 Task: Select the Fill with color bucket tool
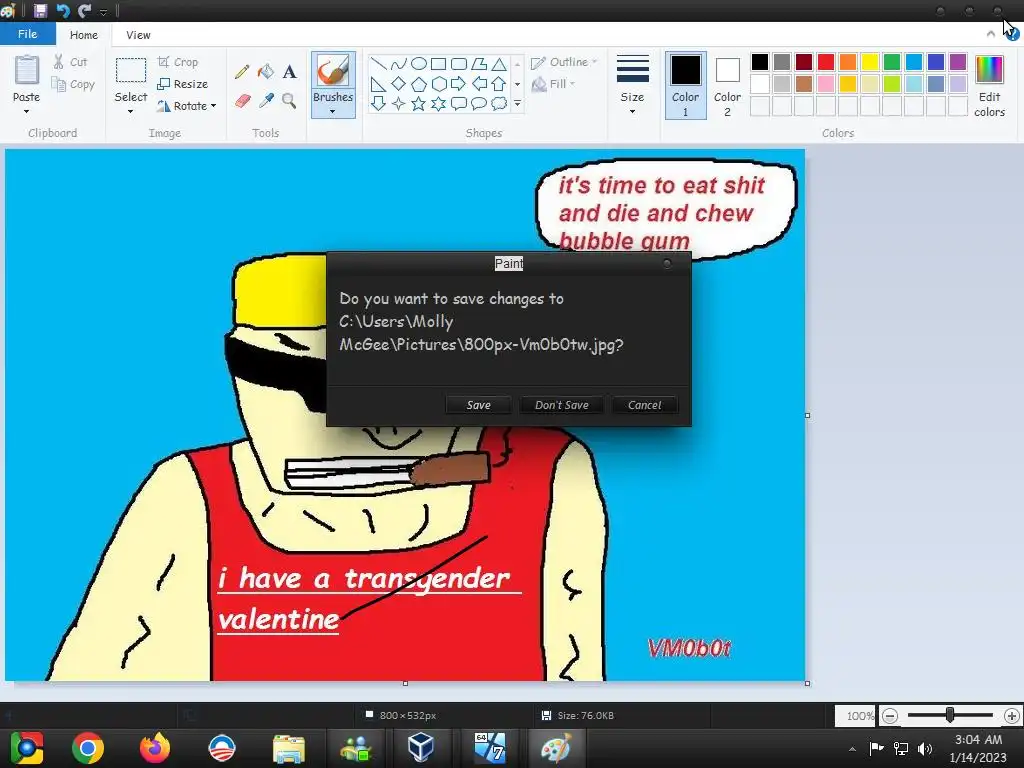click(265, 71)
